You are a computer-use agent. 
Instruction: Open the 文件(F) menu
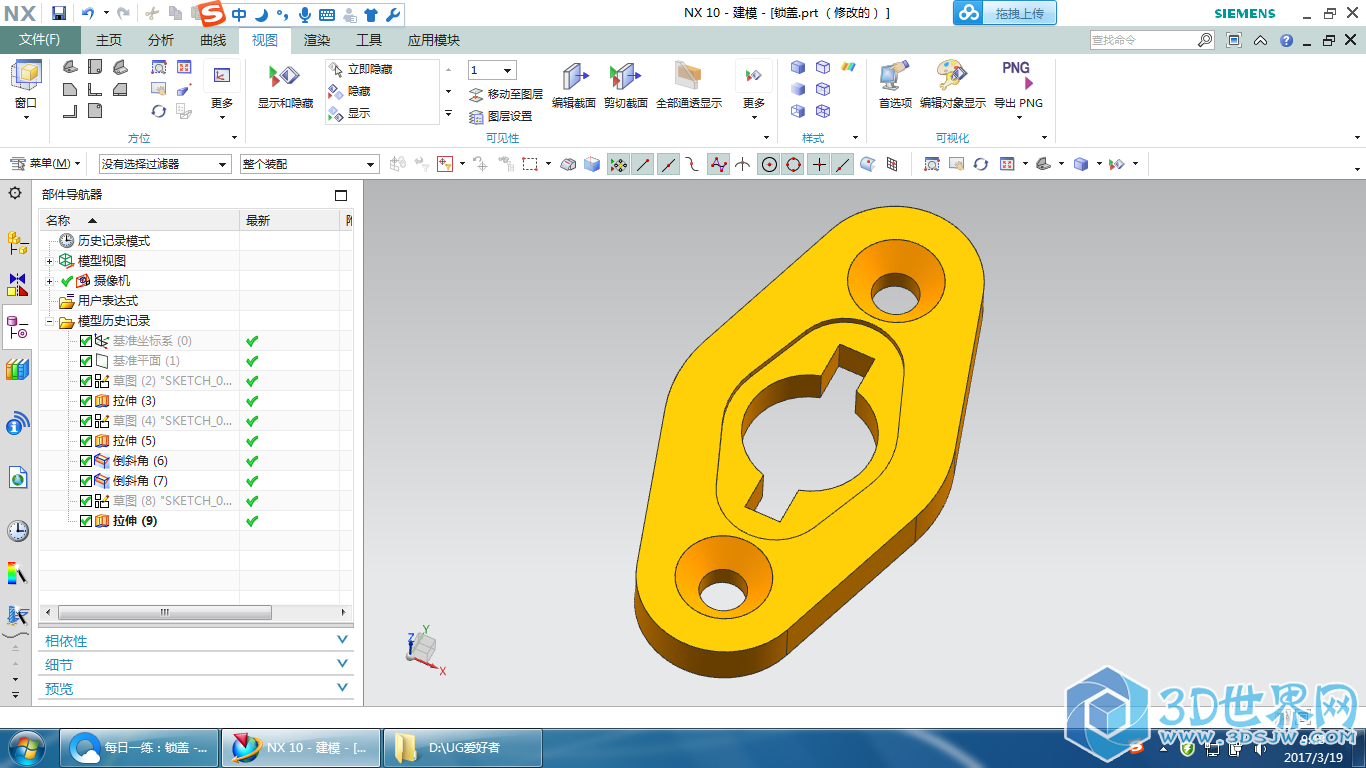40,40
